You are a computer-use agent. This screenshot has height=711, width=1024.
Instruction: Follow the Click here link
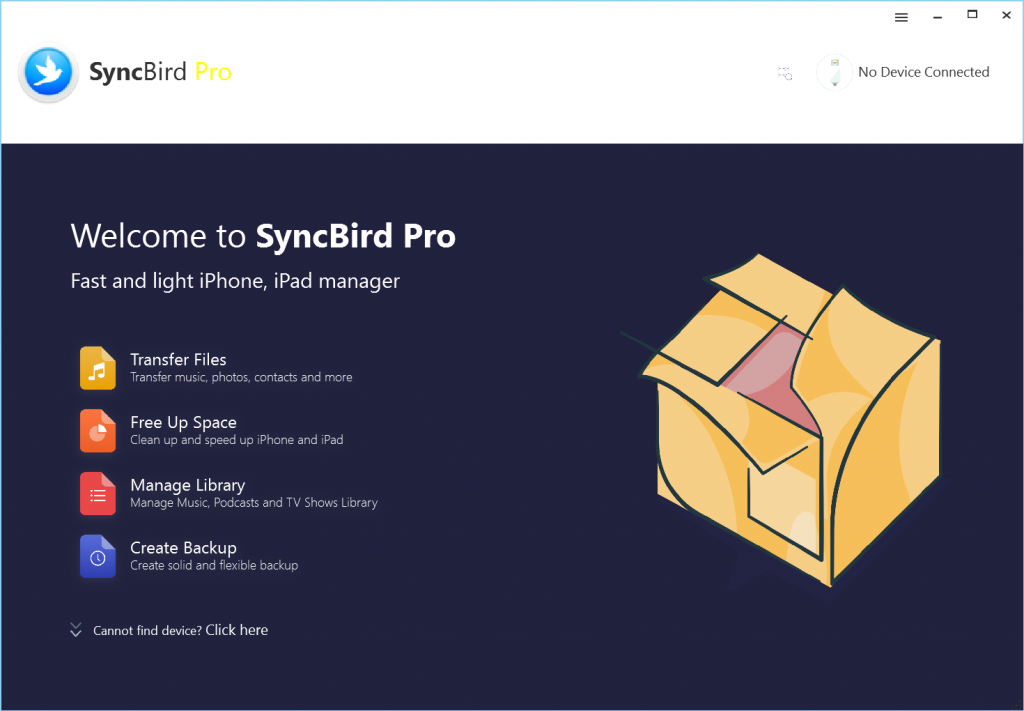pos(236,630)
